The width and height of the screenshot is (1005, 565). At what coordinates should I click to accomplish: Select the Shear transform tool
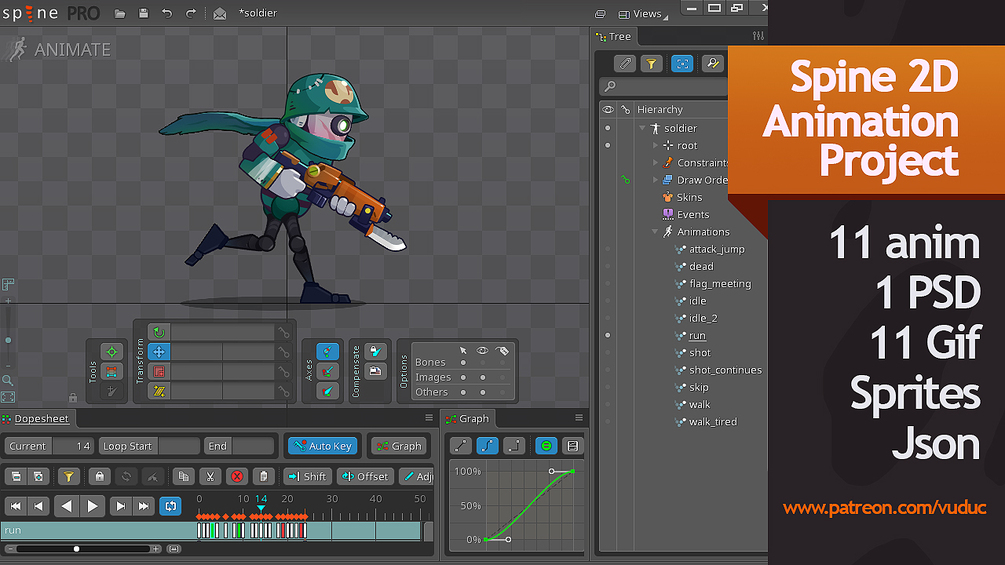(159, 391)
